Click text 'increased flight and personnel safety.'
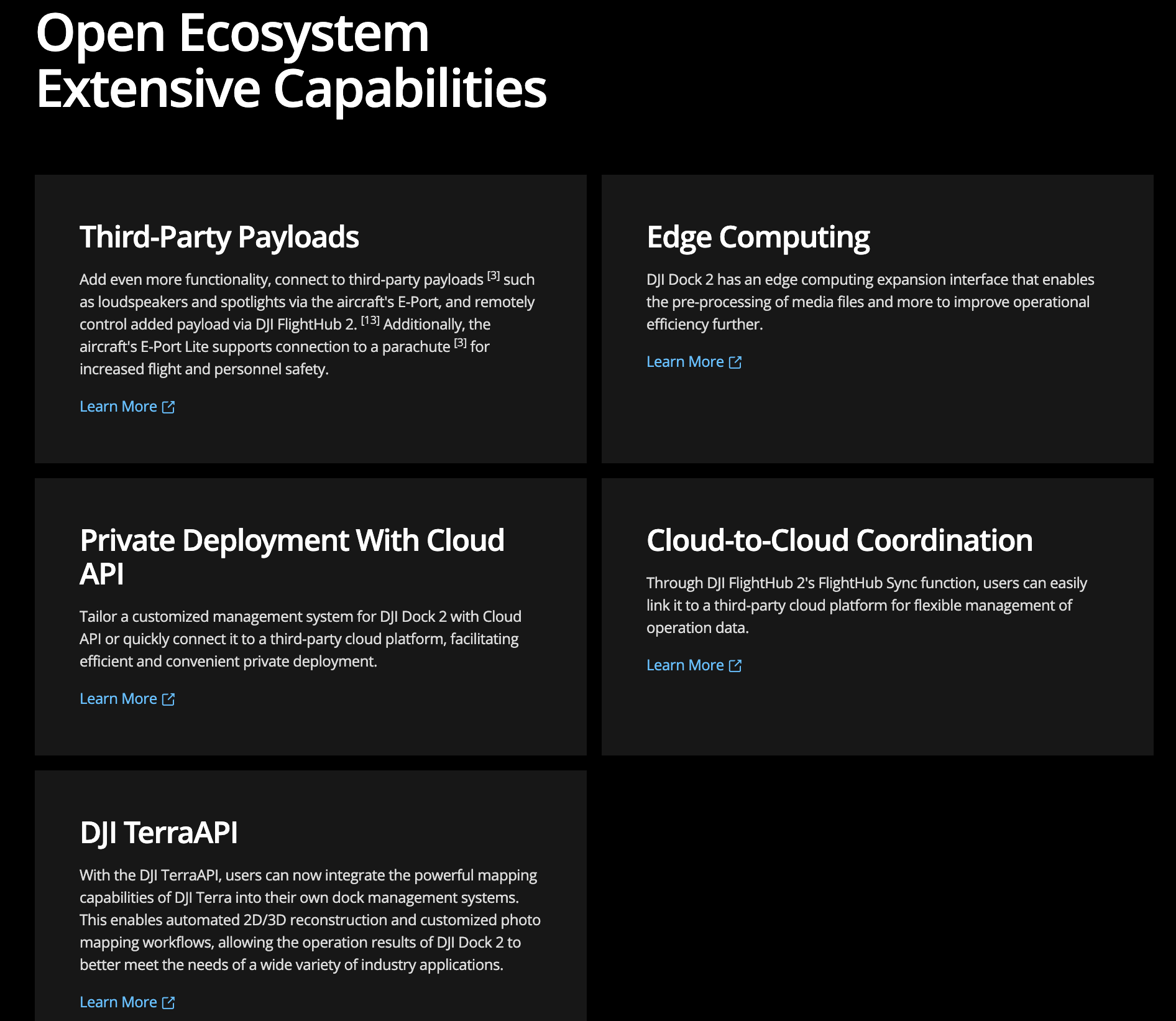This screenshot has height=1021, width=1176. pyautogui.click(x=204, y=369)
